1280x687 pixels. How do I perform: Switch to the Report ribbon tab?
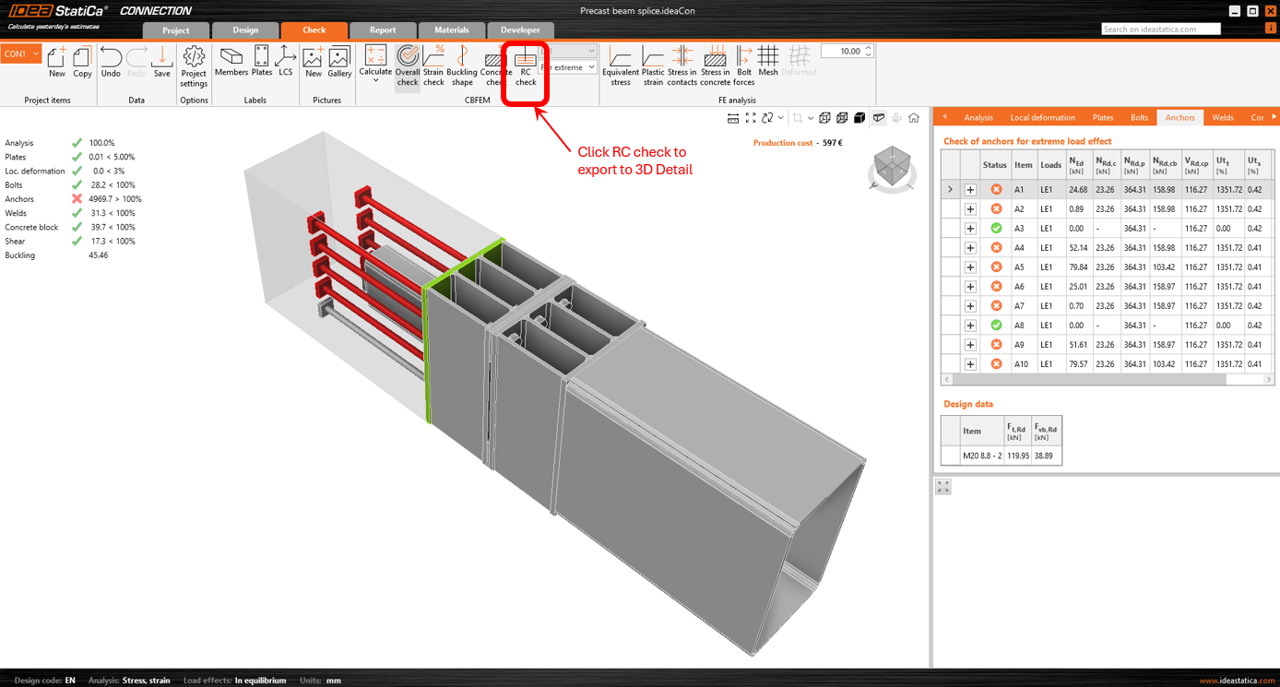[x=383, y=30]
